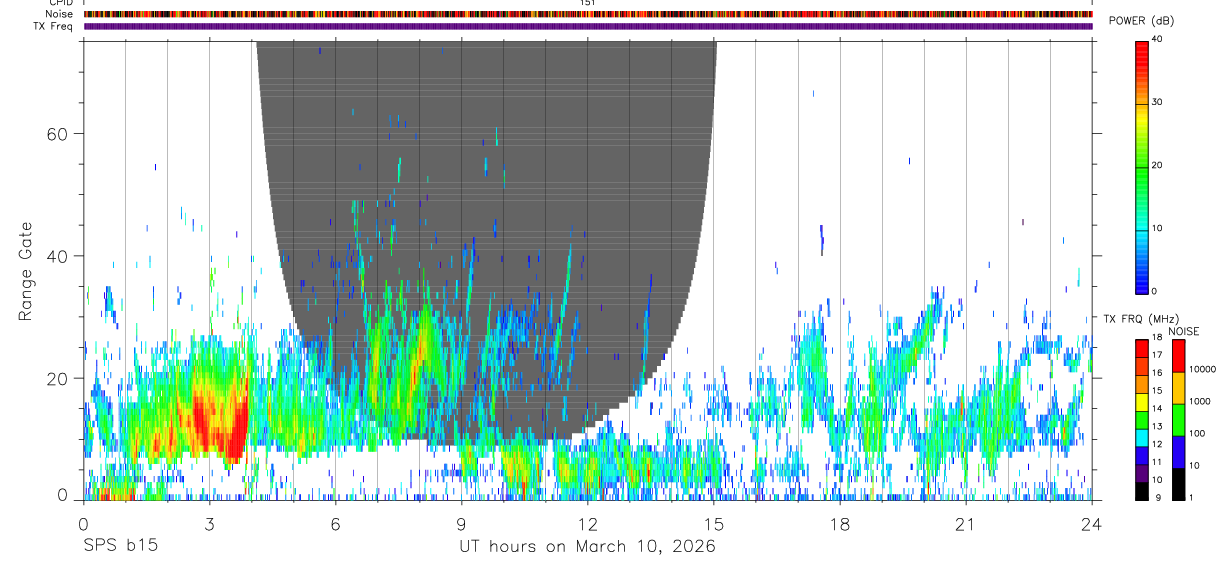Click the 'POWER (dB)' colorbar title
1228x567 pixels.
1141,21
